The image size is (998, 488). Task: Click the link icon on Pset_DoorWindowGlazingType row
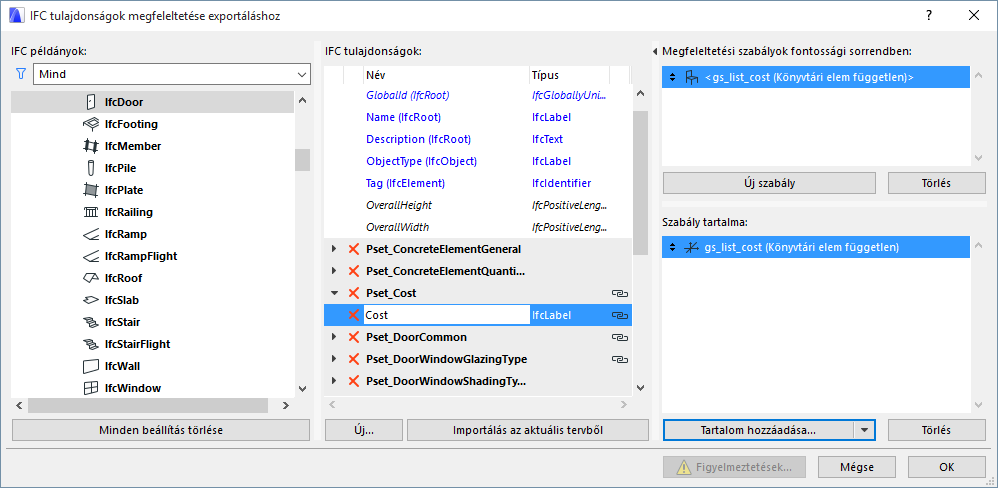619,359
